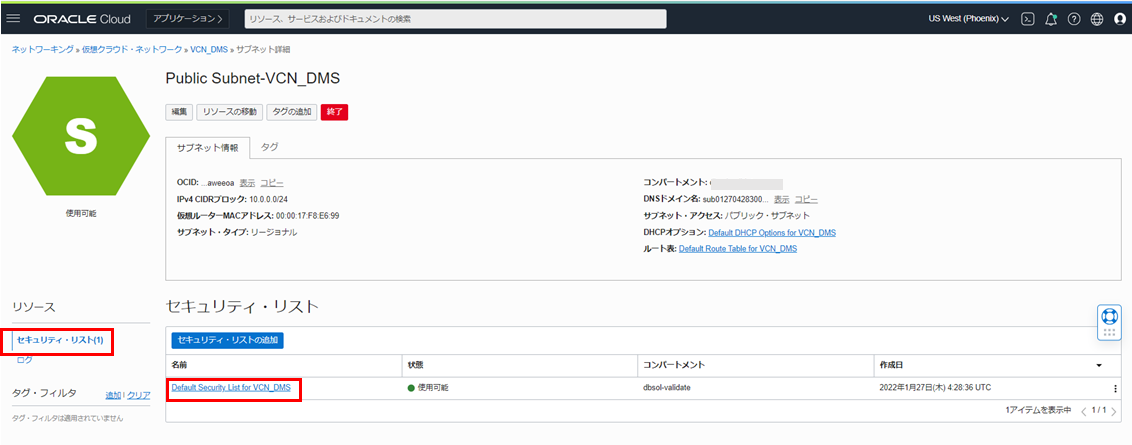
Task: Click the red 終了 button
Action: click(x=334, y=112)
